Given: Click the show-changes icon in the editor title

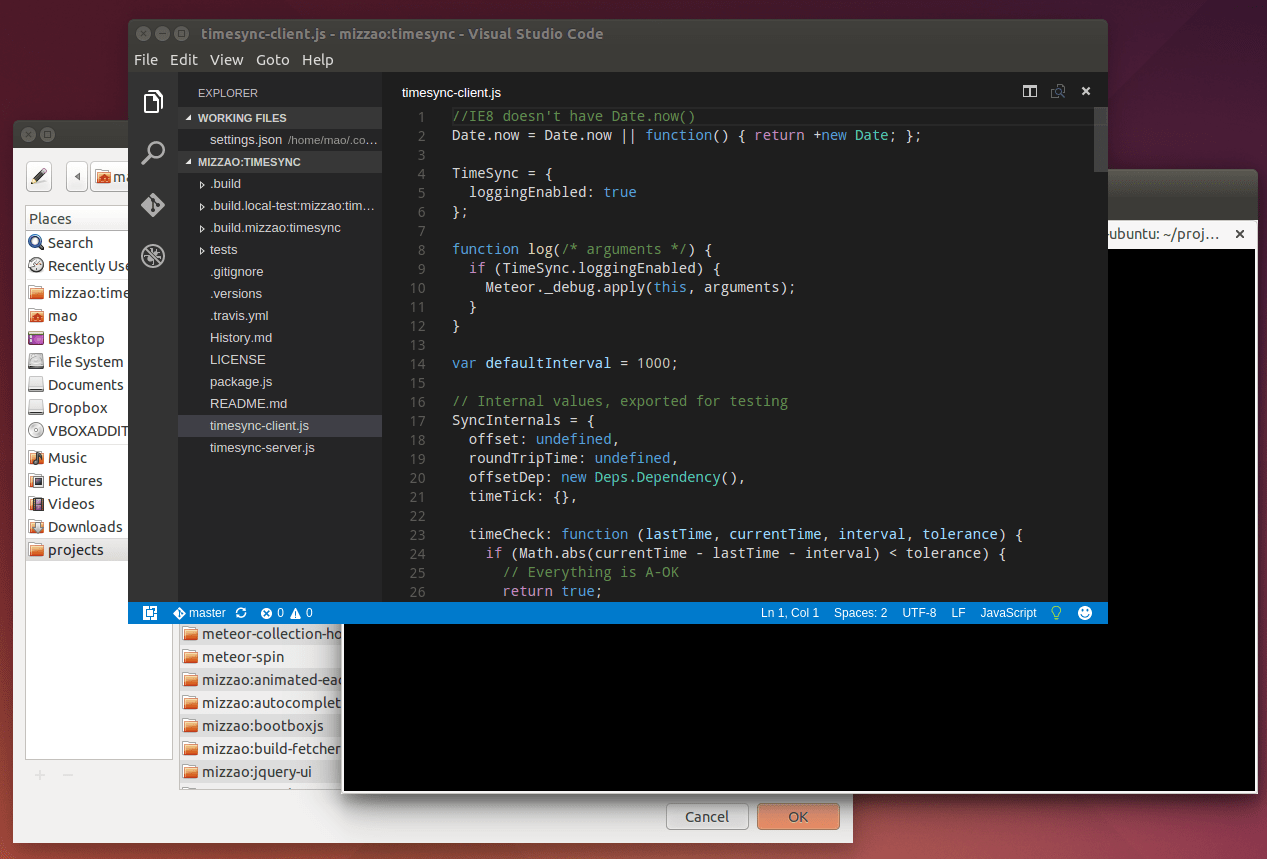Looking at the screenshot, I should pyautogui.click(x=1058, y=91).
